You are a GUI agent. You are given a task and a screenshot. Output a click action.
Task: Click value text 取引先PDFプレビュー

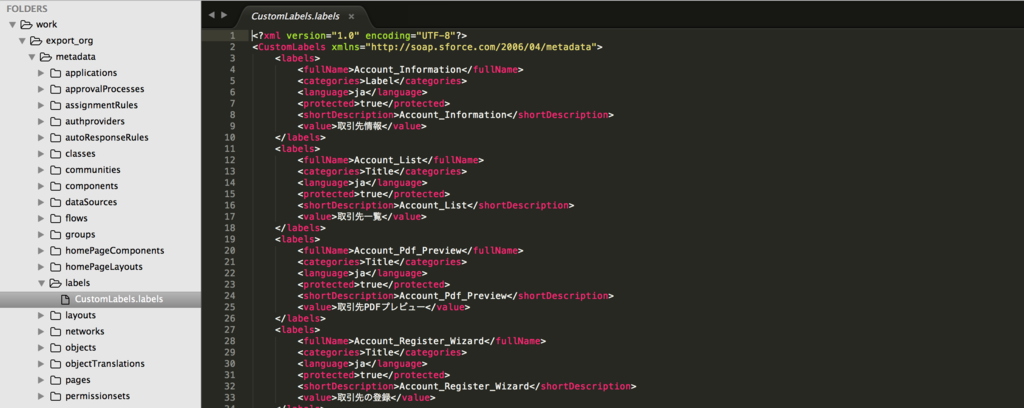click(381, 307)
